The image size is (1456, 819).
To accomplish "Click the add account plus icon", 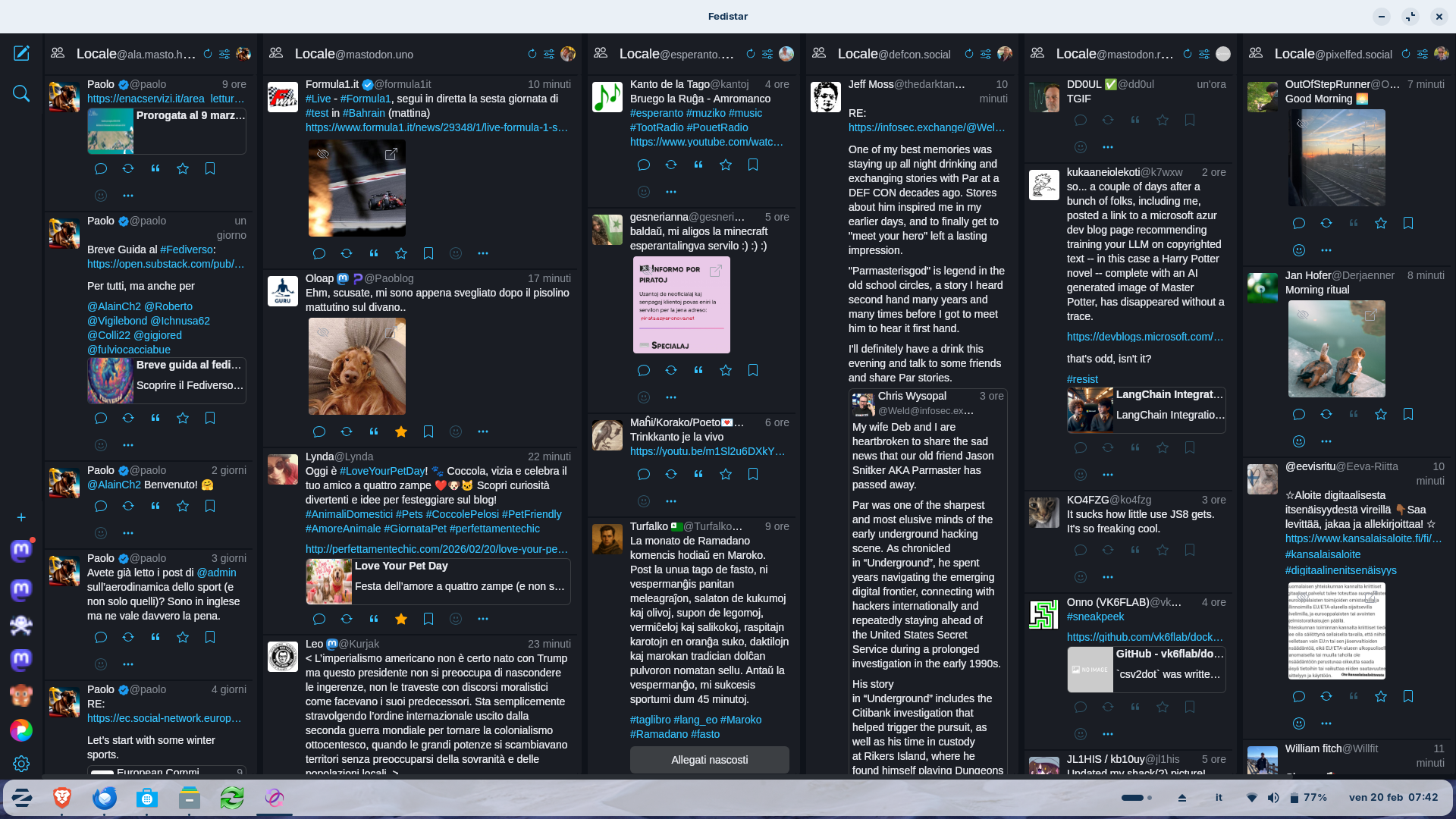I will tap(21, 517).
